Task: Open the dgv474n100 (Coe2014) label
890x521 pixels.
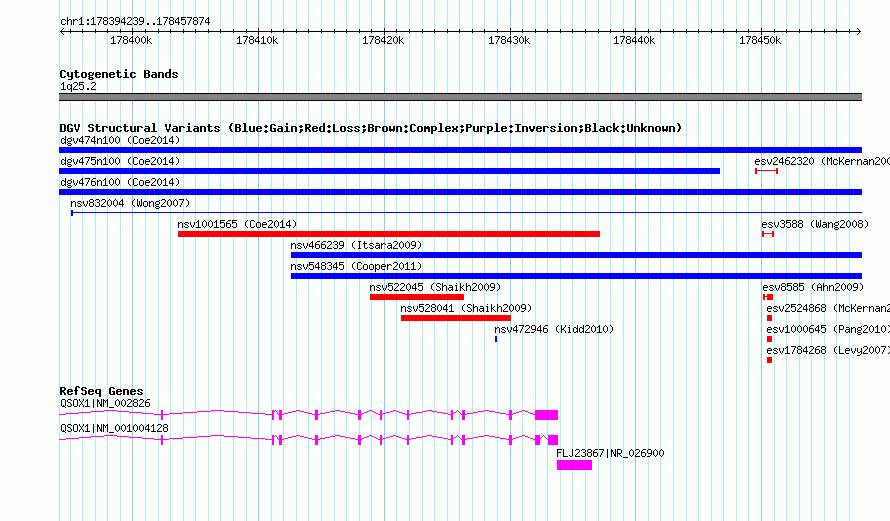Action: tap(120, 140)
